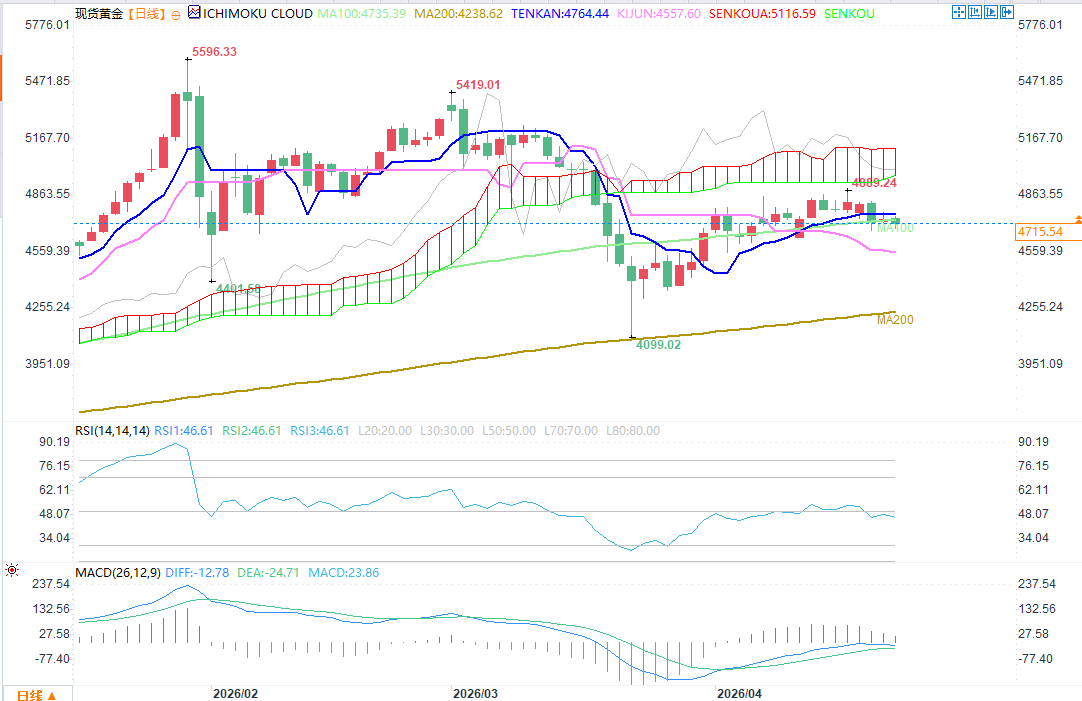Click the 237.54 label on right MACD axis
The width and height of the screenshot is (1082, 701).
tap(1037, 584)
